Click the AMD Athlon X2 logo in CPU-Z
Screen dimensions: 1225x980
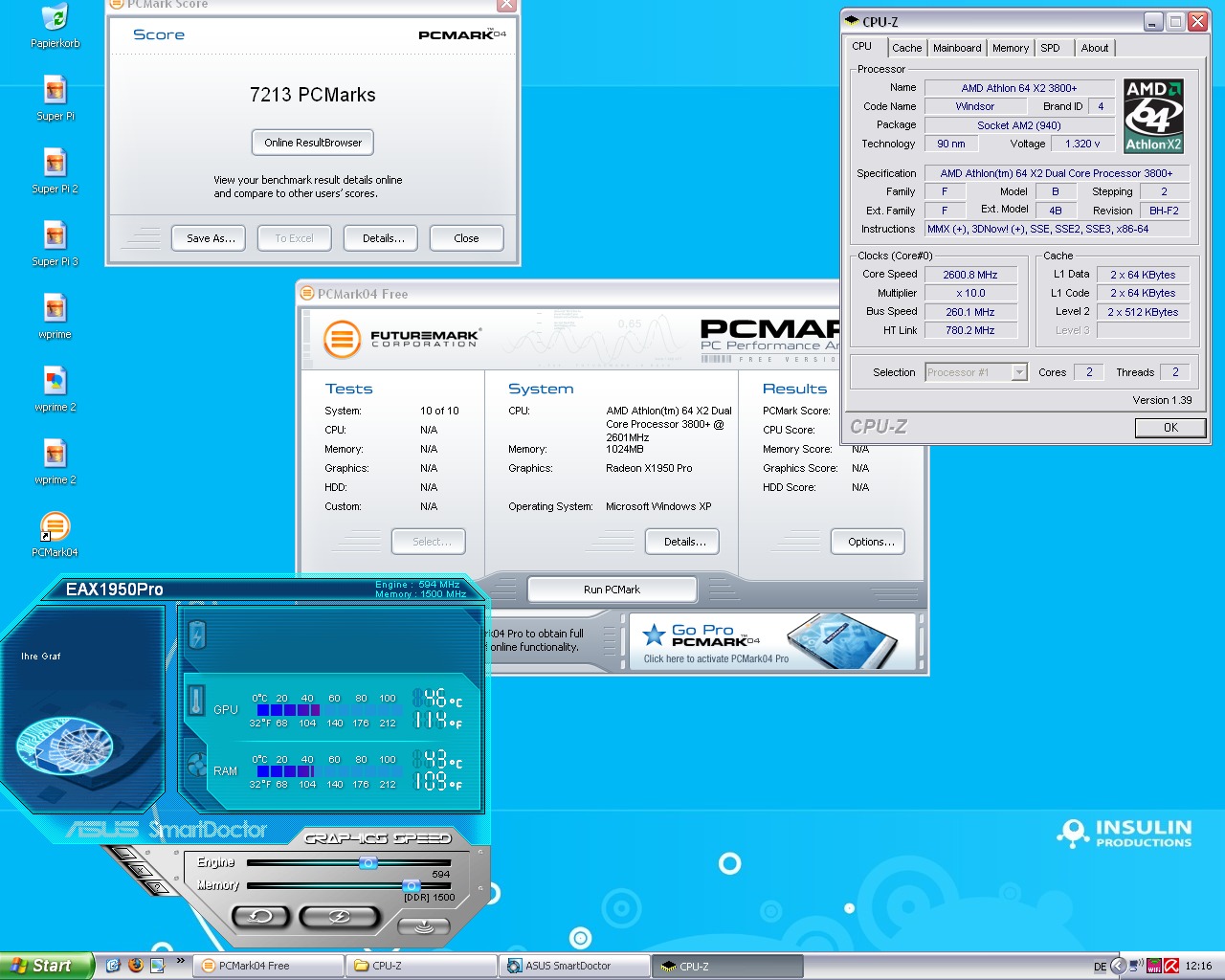click(x=1153, y=116)
